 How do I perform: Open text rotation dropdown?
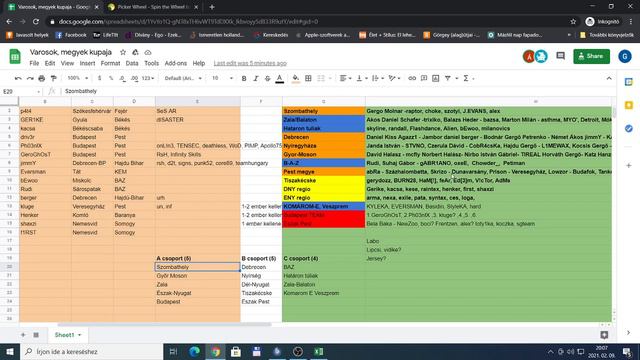394,78
